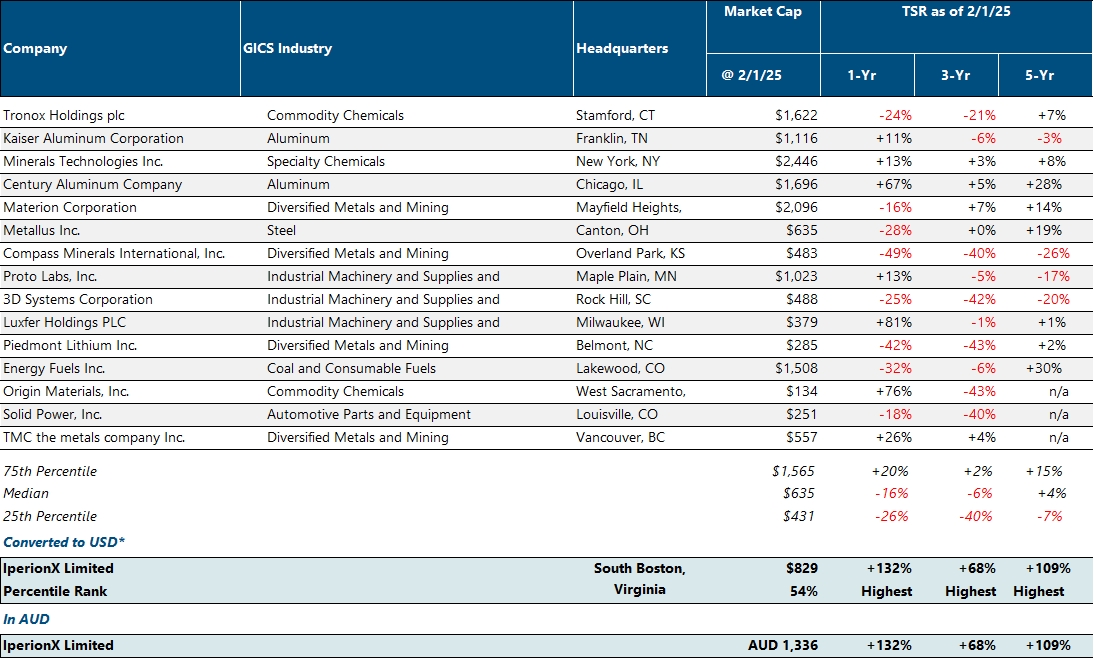Image resolution: width=1094 pixels, height=659 pixels.
Task: Select the 5-Yr column subheader
Action: point(1038,75)
